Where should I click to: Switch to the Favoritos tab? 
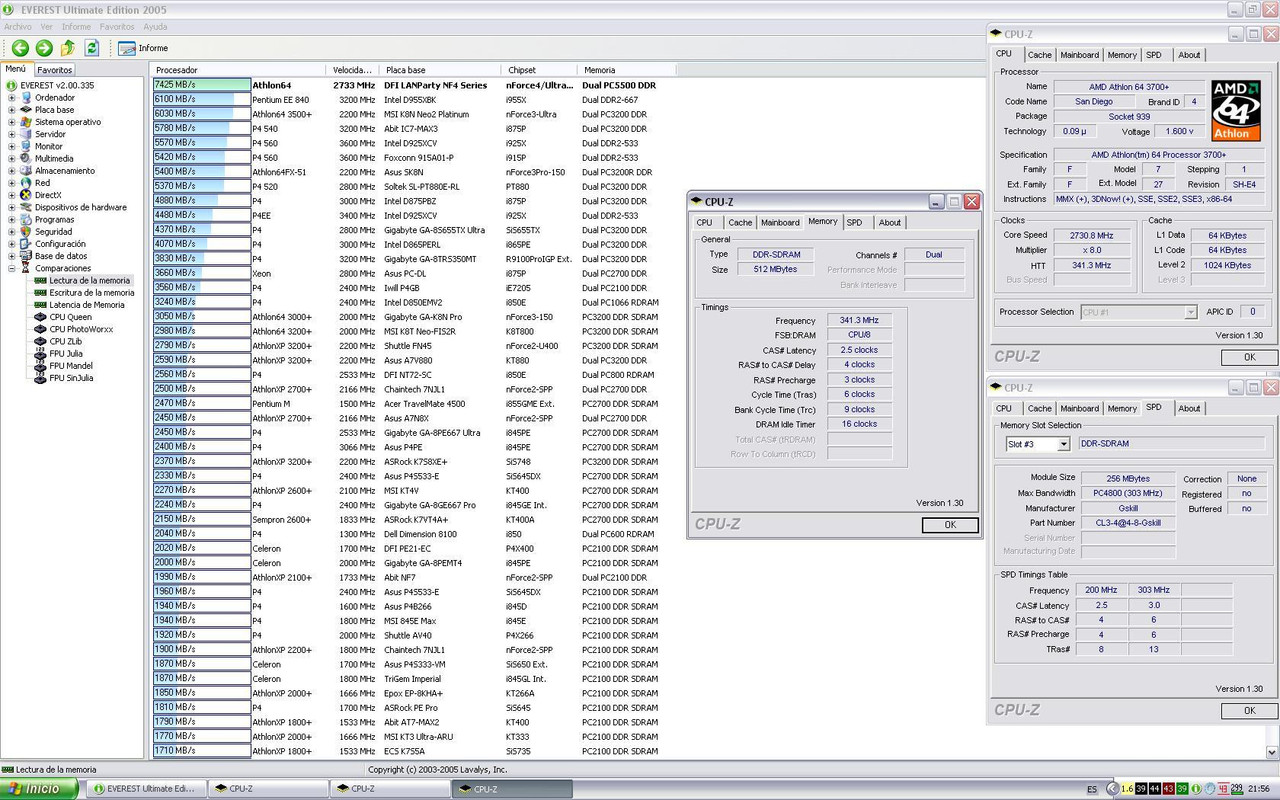[x=54, y=70]
